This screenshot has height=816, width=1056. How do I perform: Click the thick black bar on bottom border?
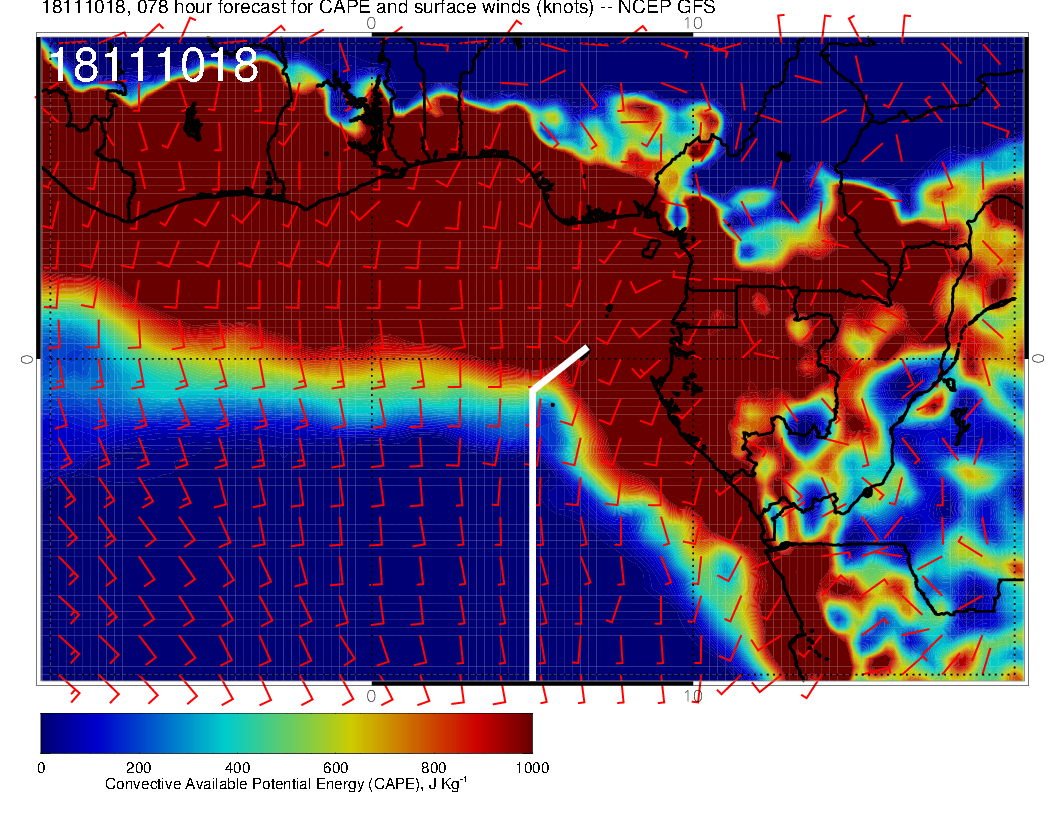(532, 683)
